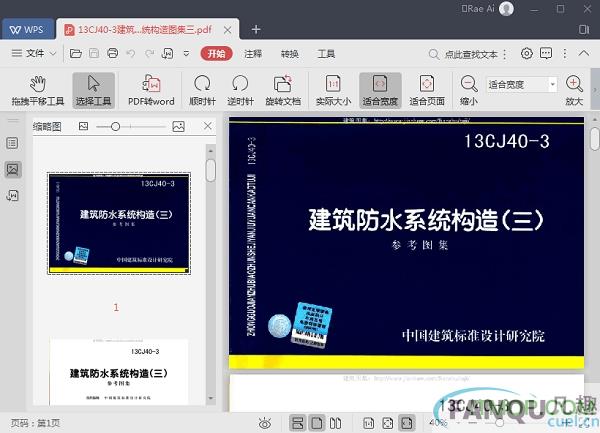Expand ribbon overflow arrow at right edge

pos(595,90)
